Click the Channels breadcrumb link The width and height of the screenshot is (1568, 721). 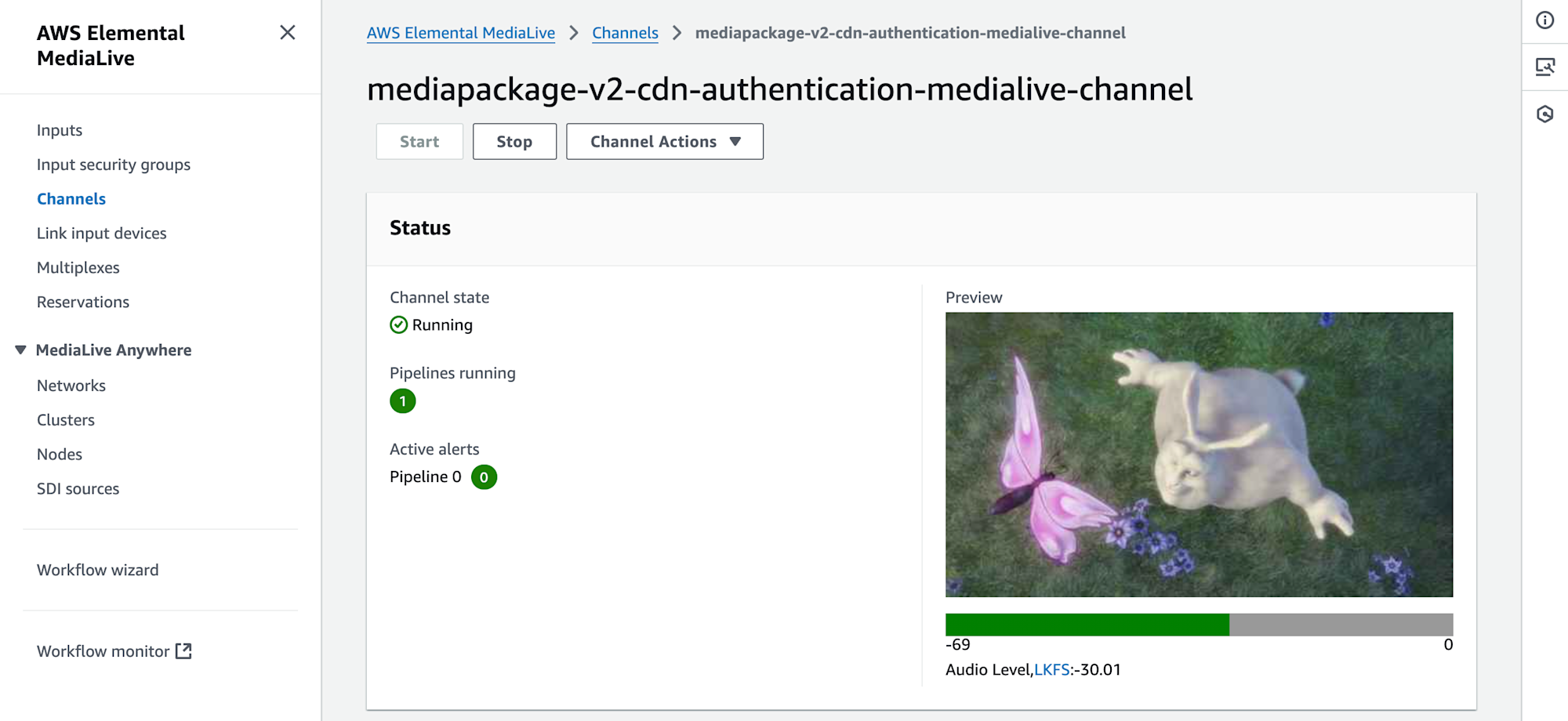[x=625, y=33]
